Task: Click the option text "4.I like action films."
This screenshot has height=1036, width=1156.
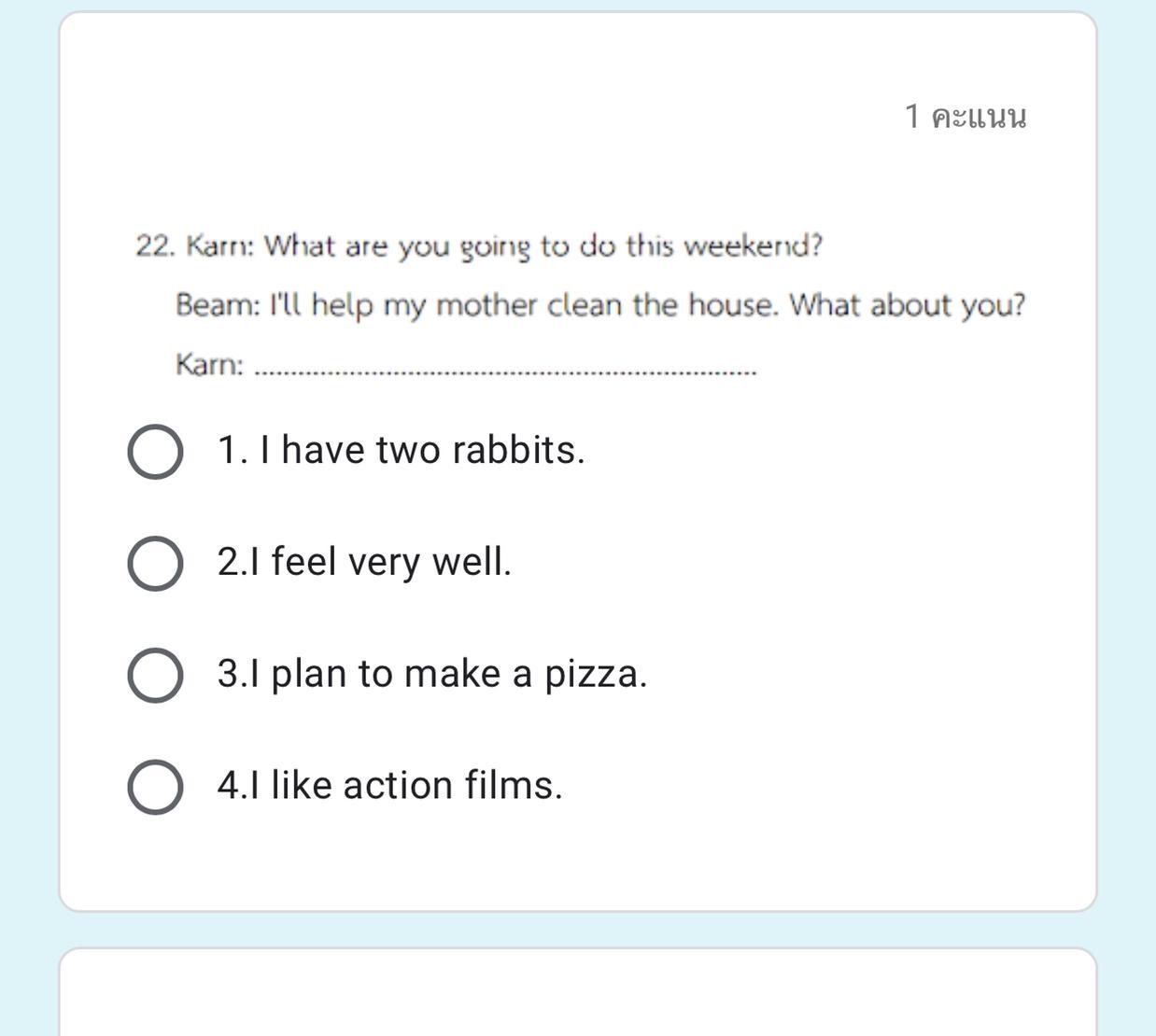Action: tap(389, 786)
